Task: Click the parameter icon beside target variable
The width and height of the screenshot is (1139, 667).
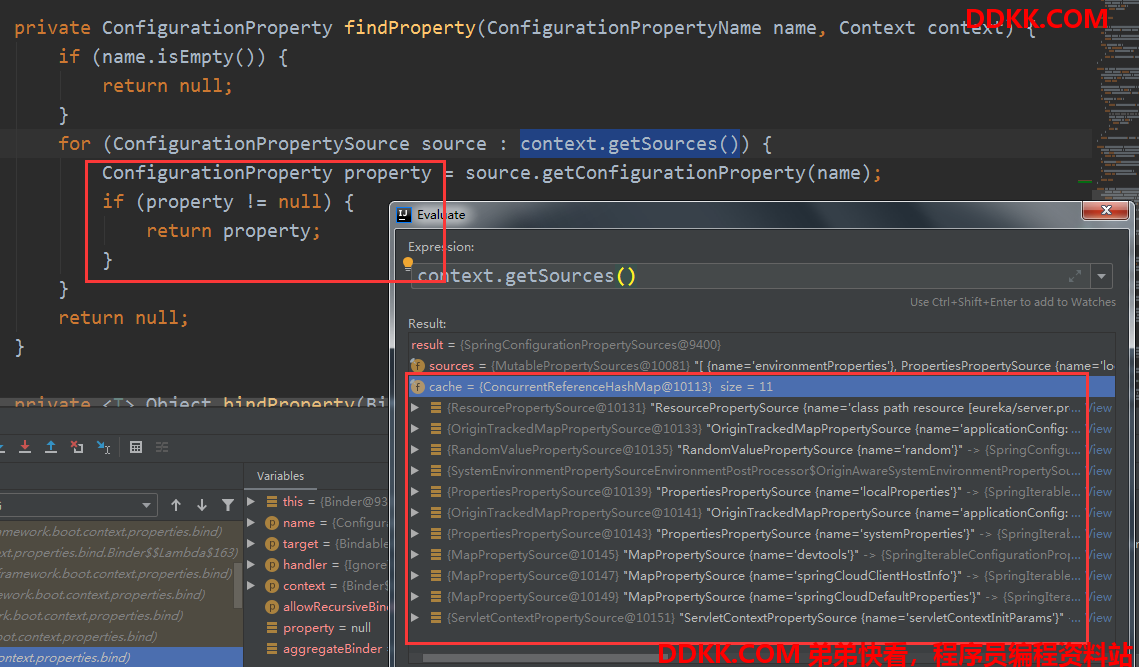Action: (272, 543)
